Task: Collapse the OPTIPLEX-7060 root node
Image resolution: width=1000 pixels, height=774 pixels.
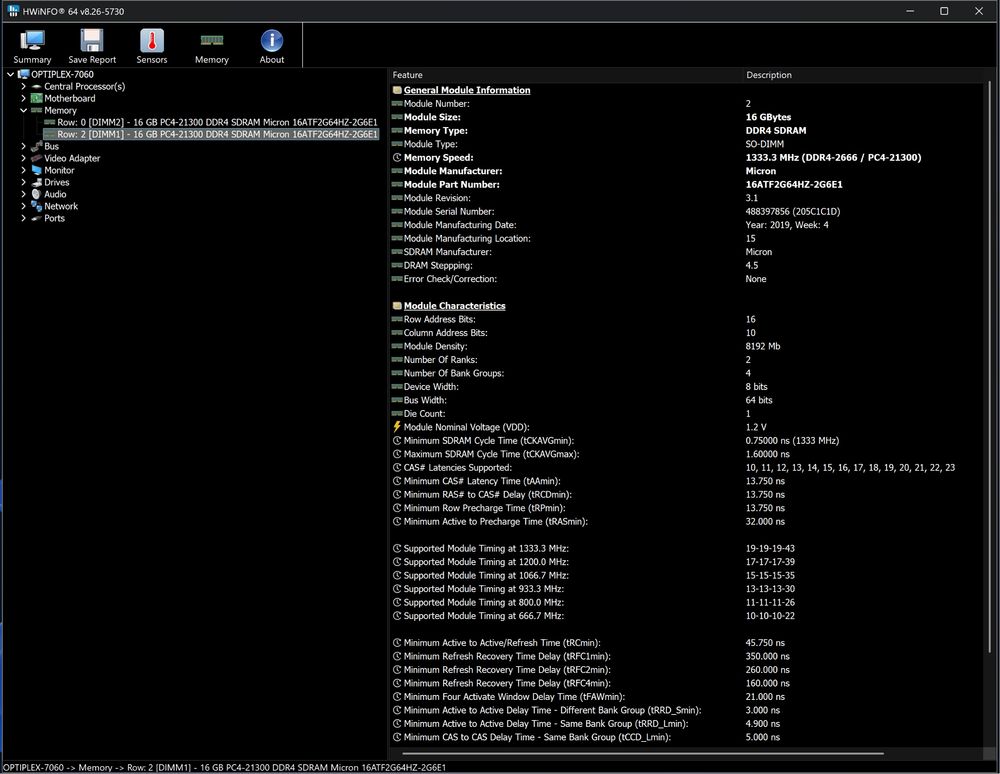Action: (10, 75)
